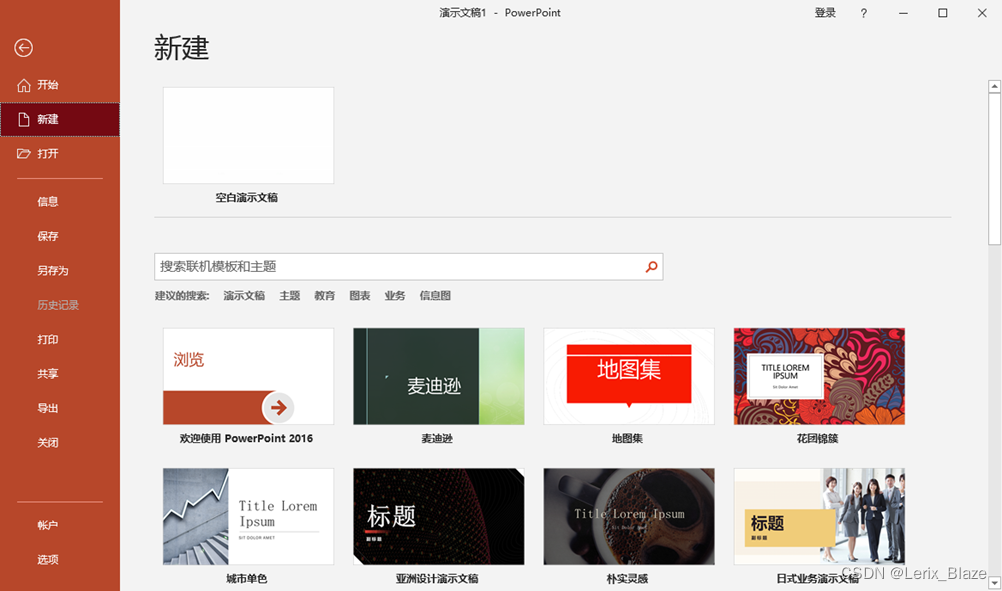Select the 花团锦簇 template thumbnail

click(x=819, y=376)
